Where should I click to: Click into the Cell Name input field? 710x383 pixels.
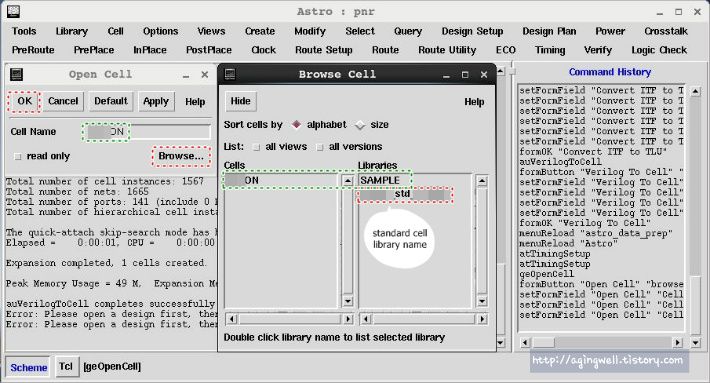point(147,132)
